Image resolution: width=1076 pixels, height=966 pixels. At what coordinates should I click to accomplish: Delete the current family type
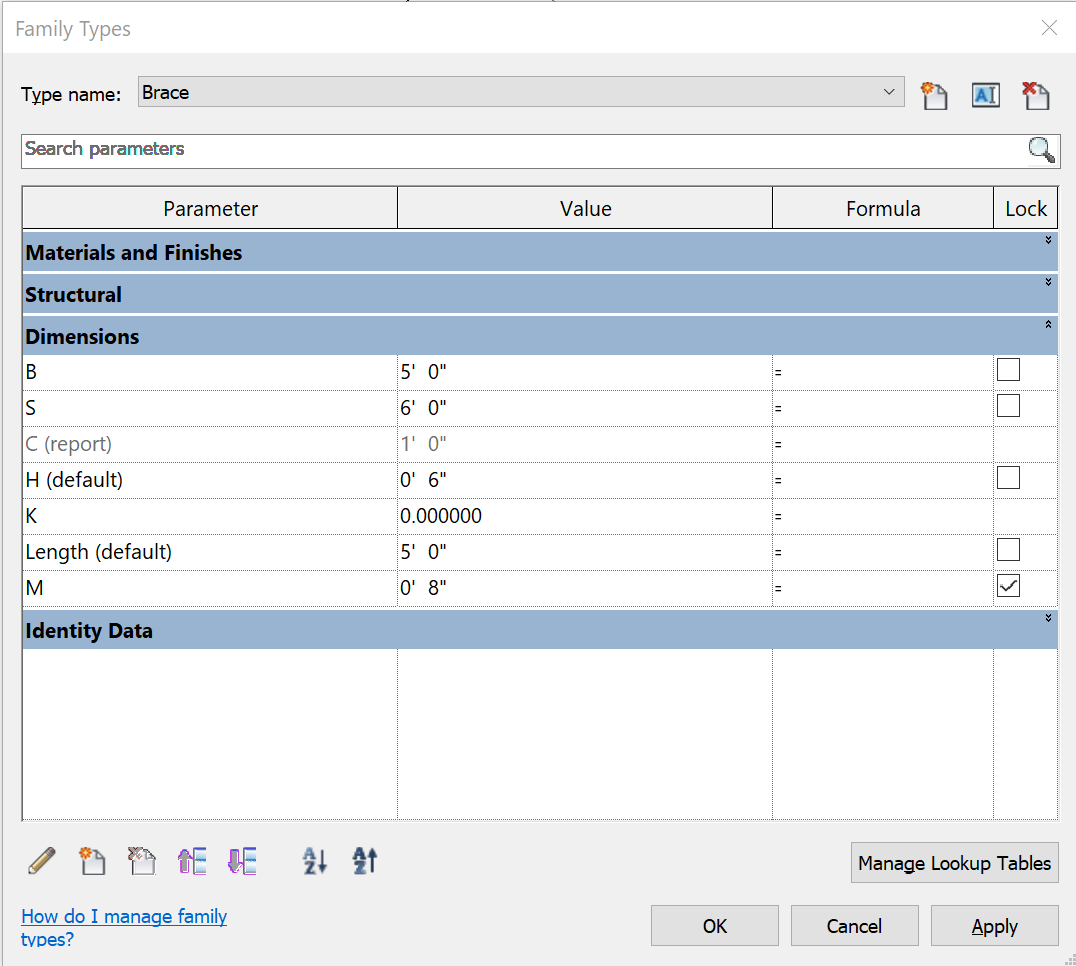(1036, 95)
